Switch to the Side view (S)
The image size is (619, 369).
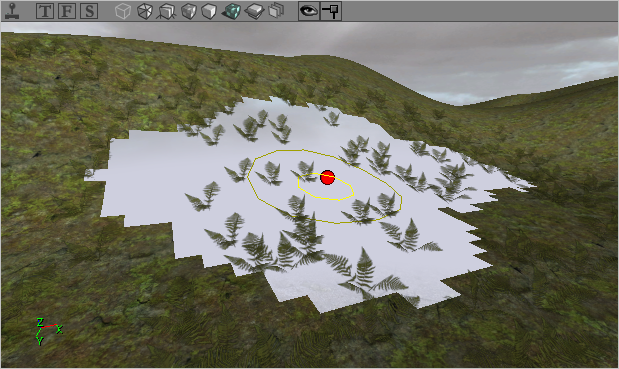pyautogui.click(x=89, y=11)
